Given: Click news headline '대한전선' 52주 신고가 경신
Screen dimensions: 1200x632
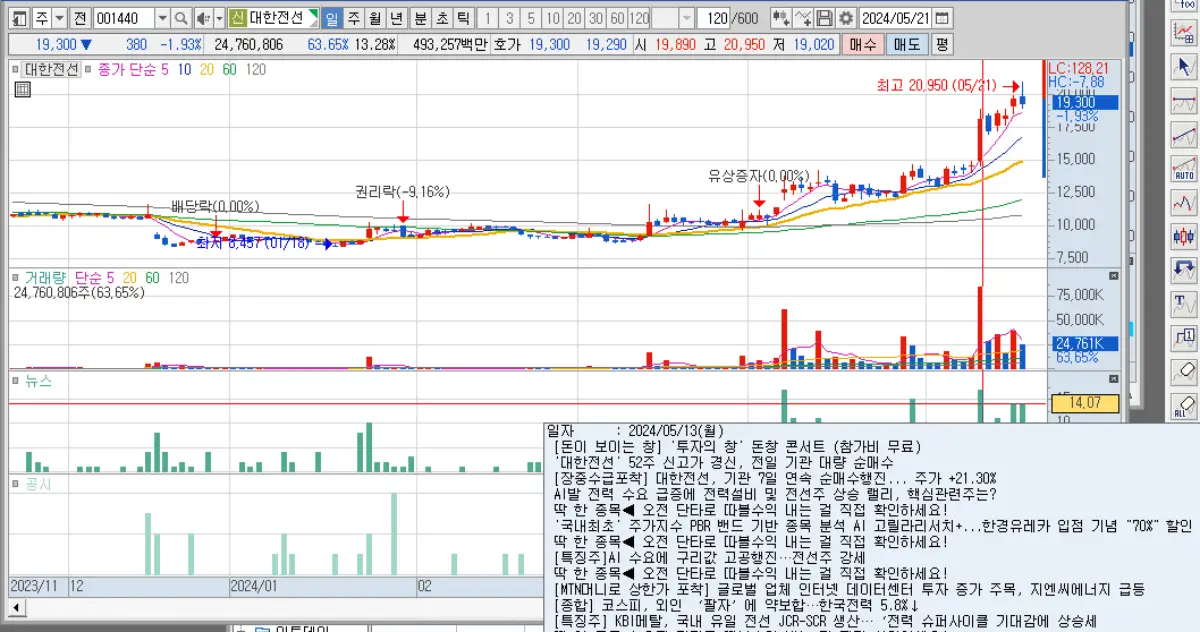Looking at the screenshot, I should [x=725, y=463].
